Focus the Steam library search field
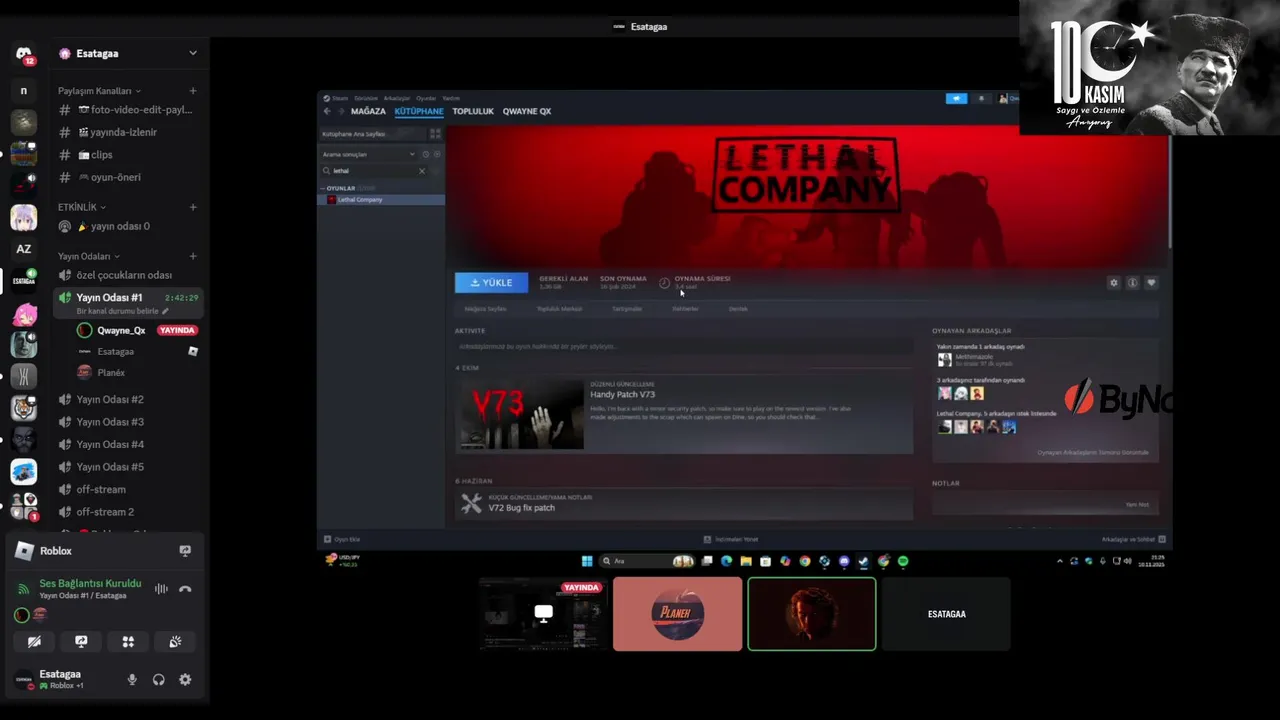The image size is (1280, 720). tap(372, 171)
